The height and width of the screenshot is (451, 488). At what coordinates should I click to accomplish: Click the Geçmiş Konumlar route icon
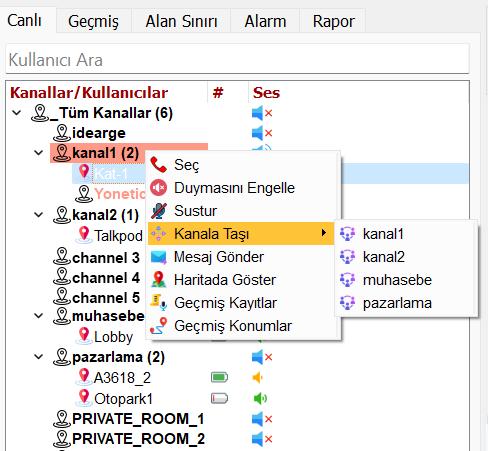point(158,326)
